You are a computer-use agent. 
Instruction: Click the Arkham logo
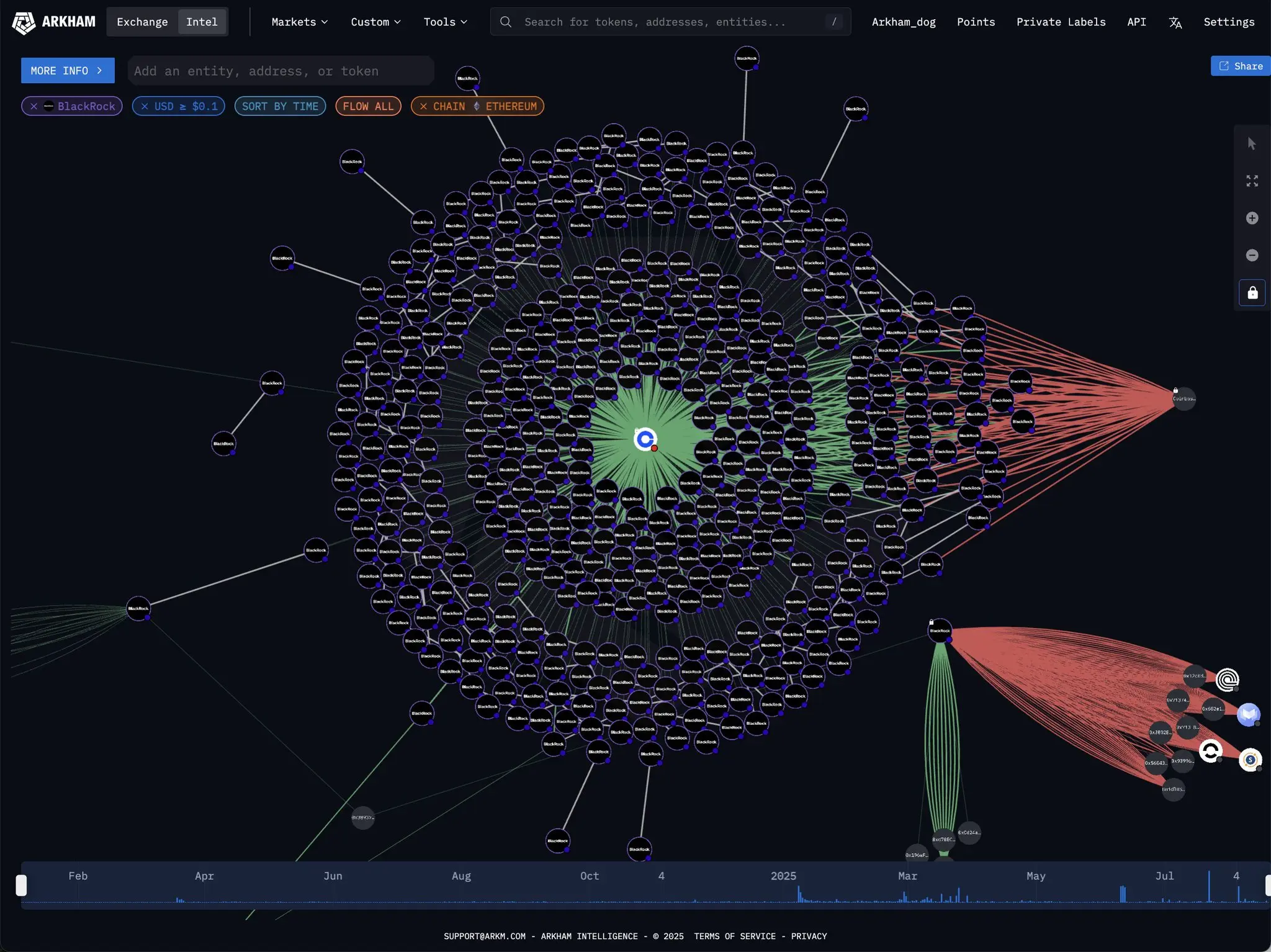(x=53, y=22)
